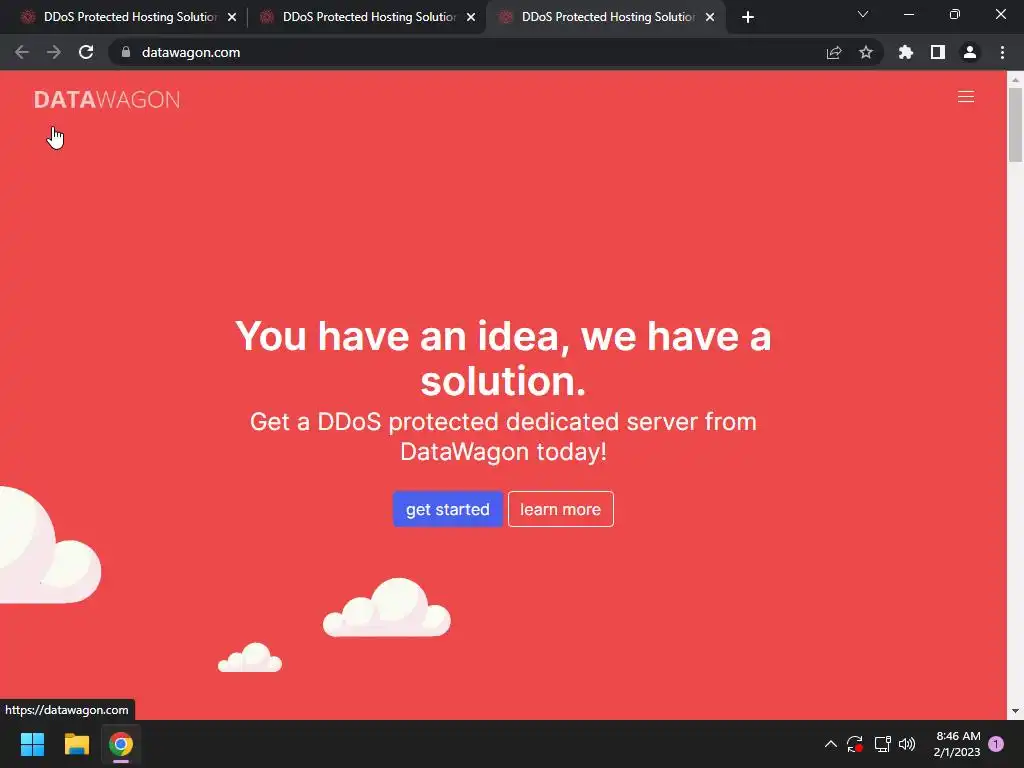Click the DataWagon logo
This screenshot has width=1024, height=768.
(x=107, y=100)
